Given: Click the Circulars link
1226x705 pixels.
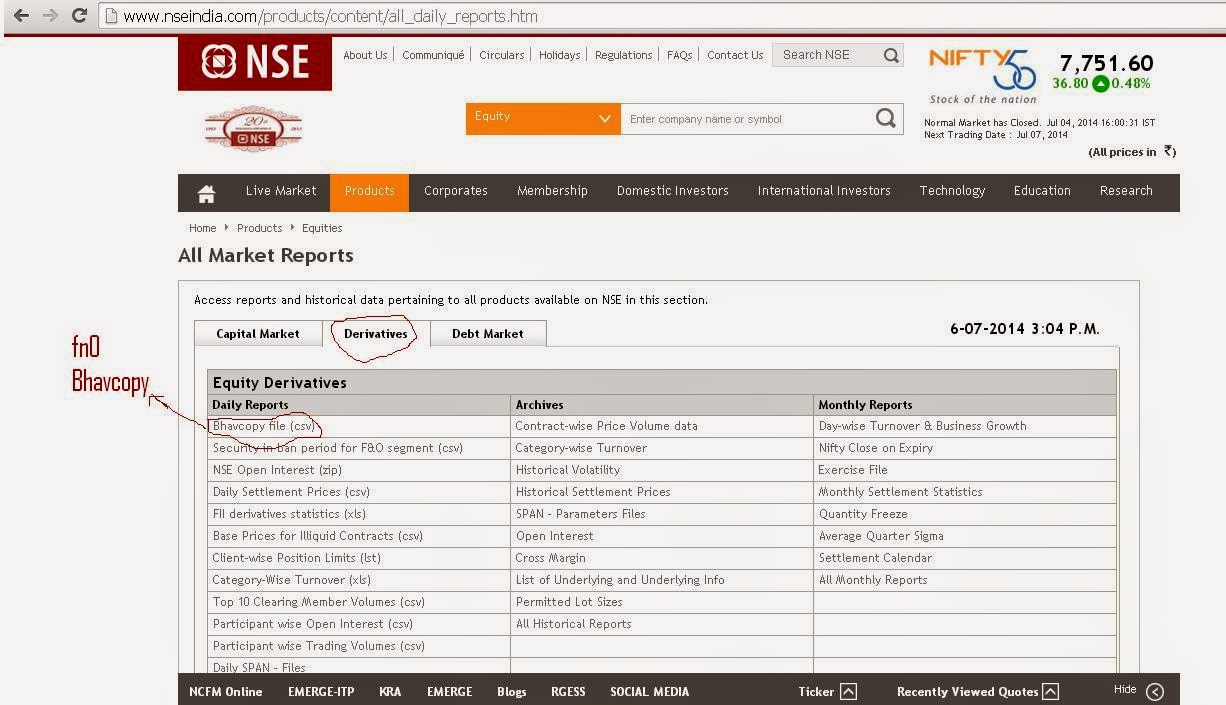Looking at the screenshot, I should tap(502, 55).
